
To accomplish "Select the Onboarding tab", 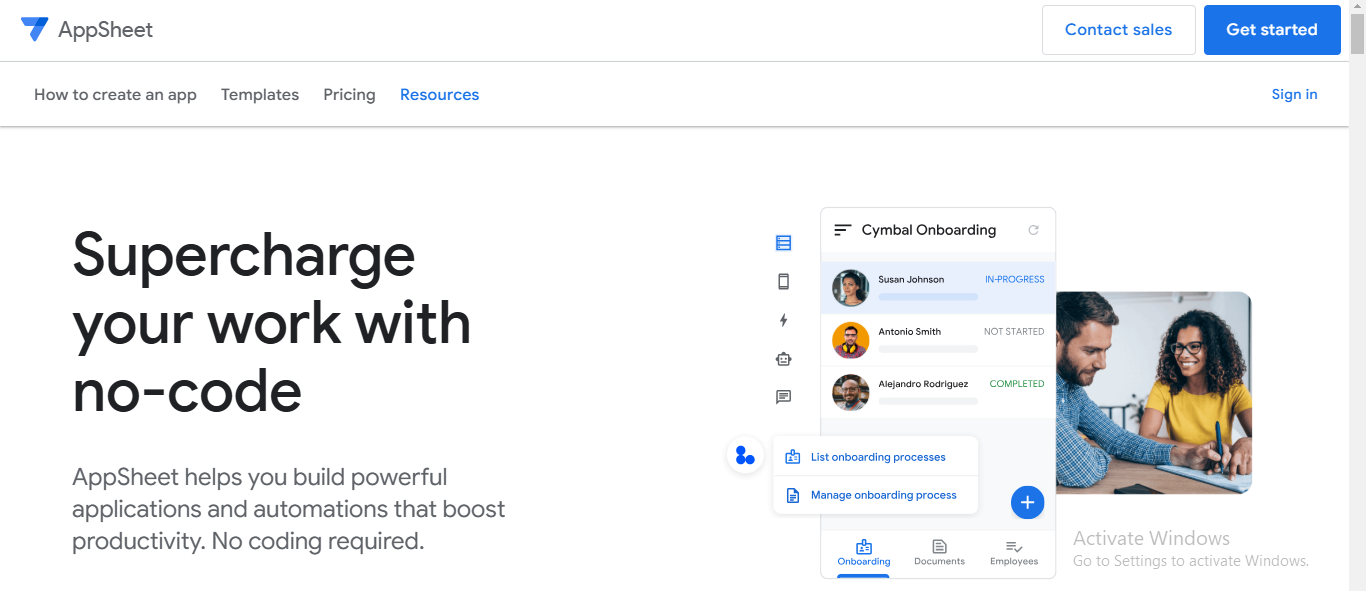I will click(863, 553).
